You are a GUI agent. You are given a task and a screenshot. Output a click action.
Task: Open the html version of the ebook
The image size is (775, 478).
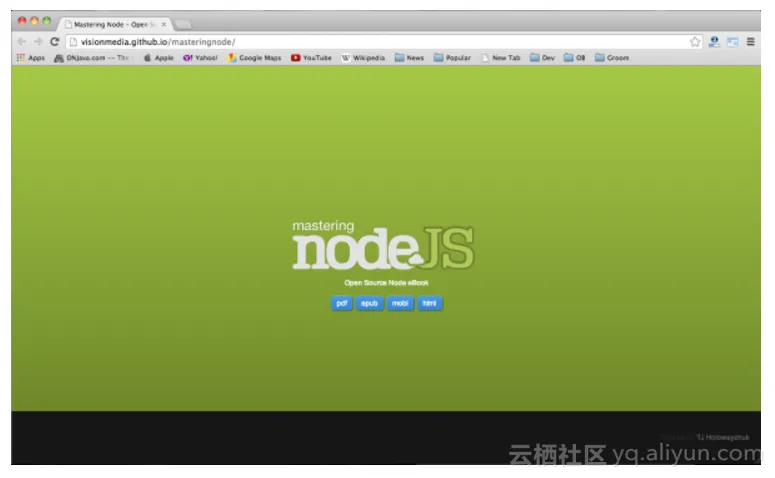(x=430, y=303)
